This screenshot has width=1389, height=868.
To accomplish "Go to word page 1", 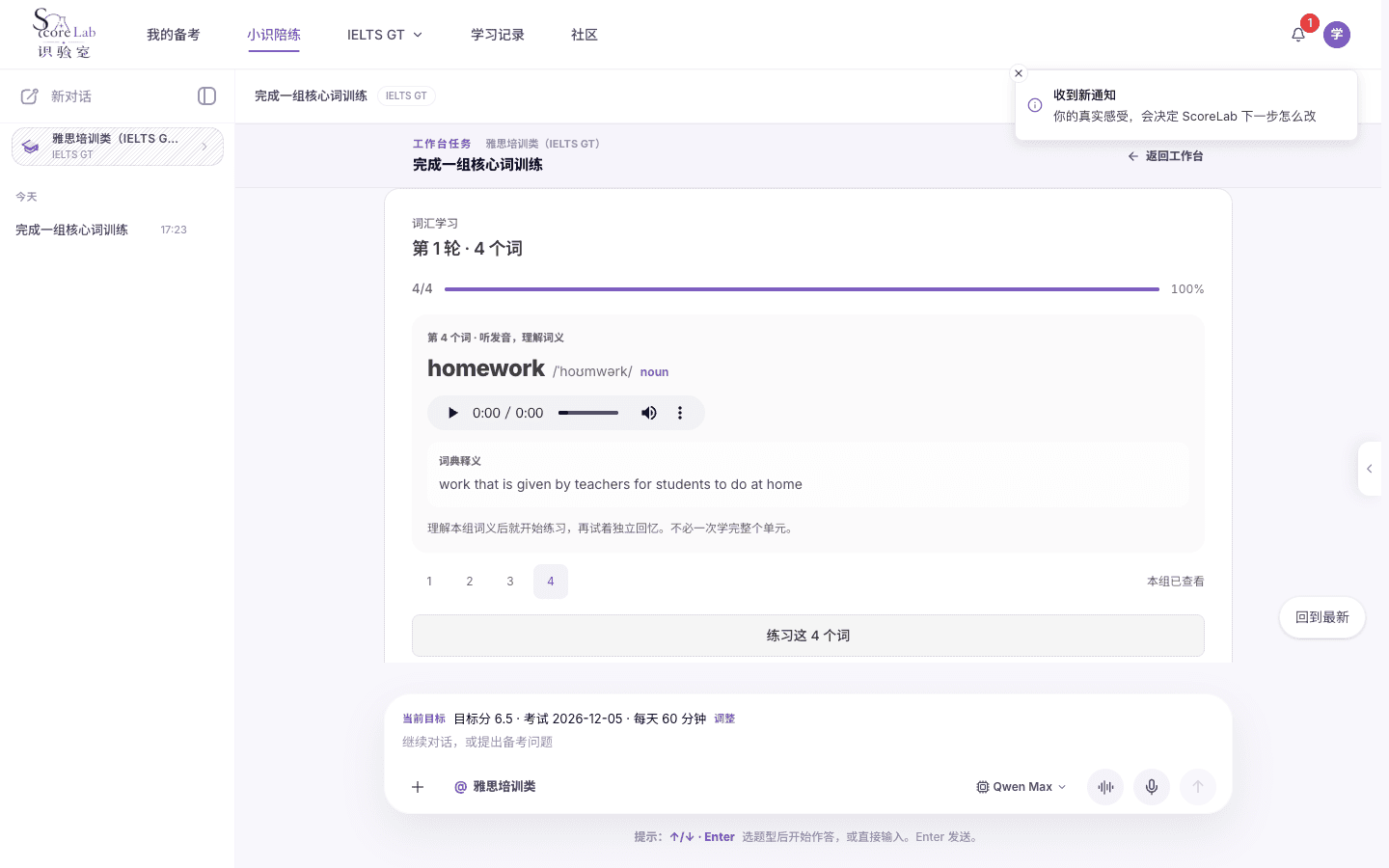I will 429,582.
